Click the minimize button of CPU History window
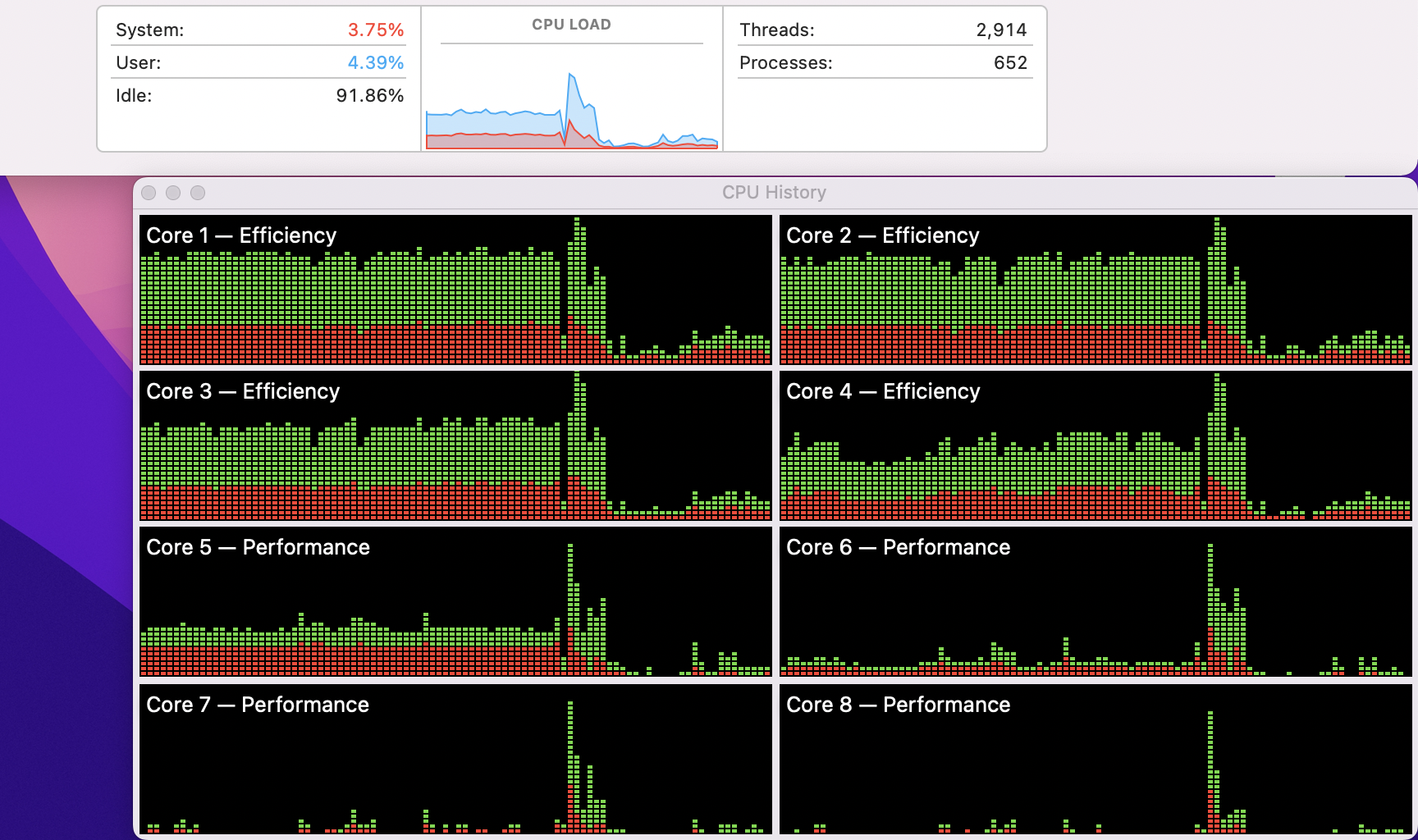The height and width of the screenshot is (840, 1418). point(173,193)
